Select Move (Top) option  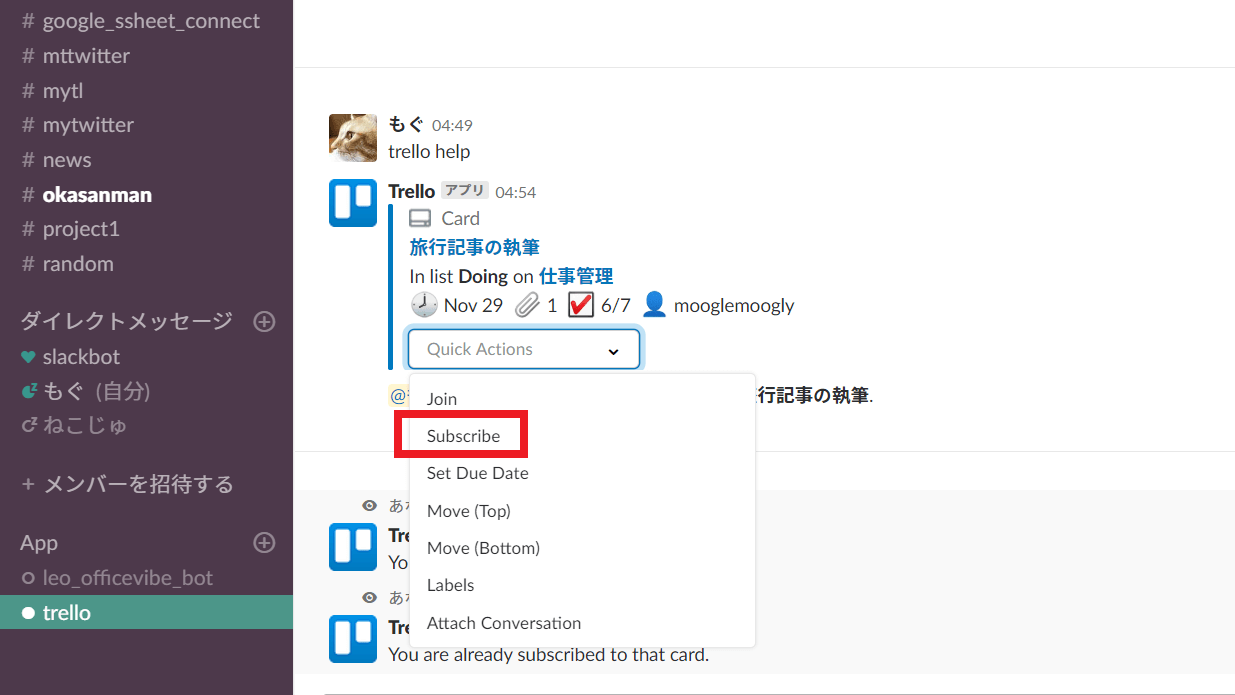[468, 511]
